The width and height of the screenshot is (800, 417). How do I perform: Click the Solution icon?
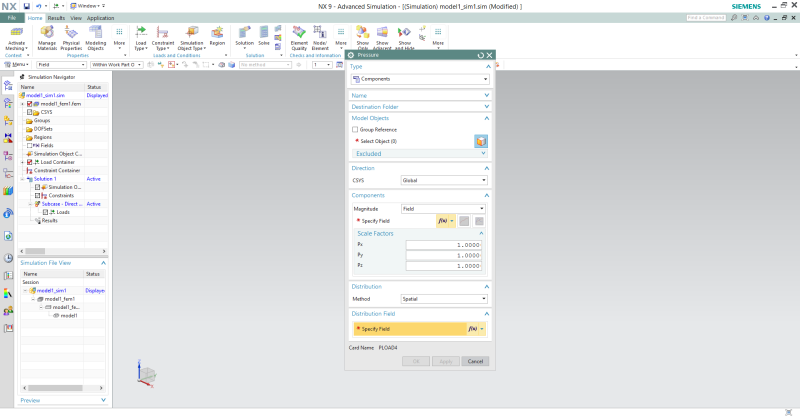coord(244,33)
